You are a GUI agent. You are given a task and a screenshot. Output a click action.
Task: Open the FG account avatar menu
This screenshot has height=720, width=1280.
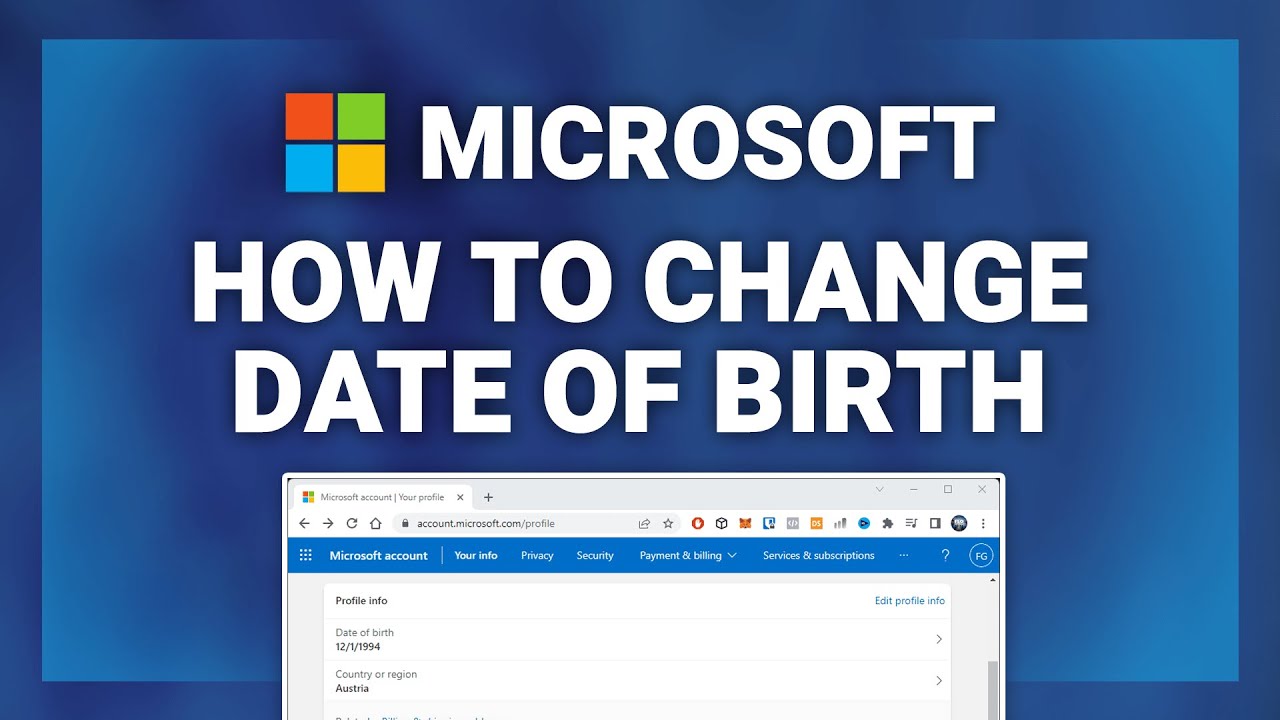coord(981,556)
